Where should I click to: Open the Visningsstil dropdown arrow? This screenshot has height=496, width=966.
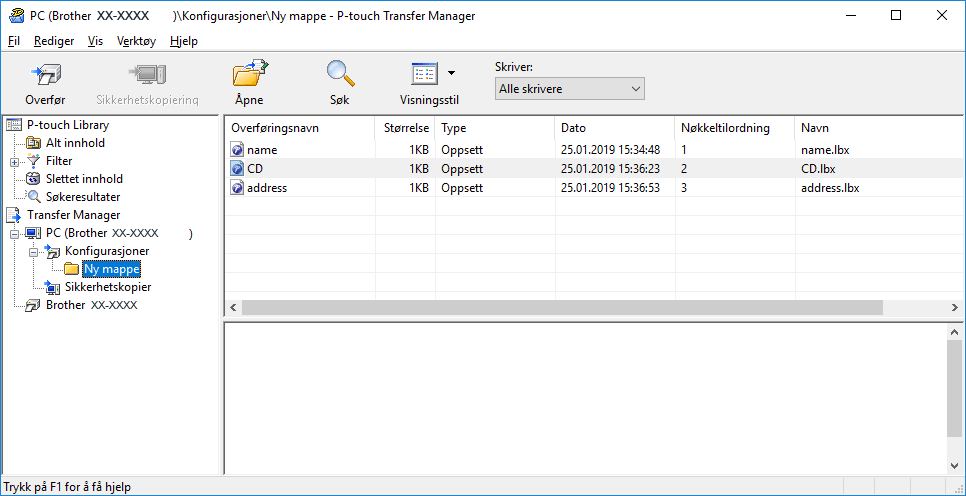pyautogui.click(x=452, y=73)
